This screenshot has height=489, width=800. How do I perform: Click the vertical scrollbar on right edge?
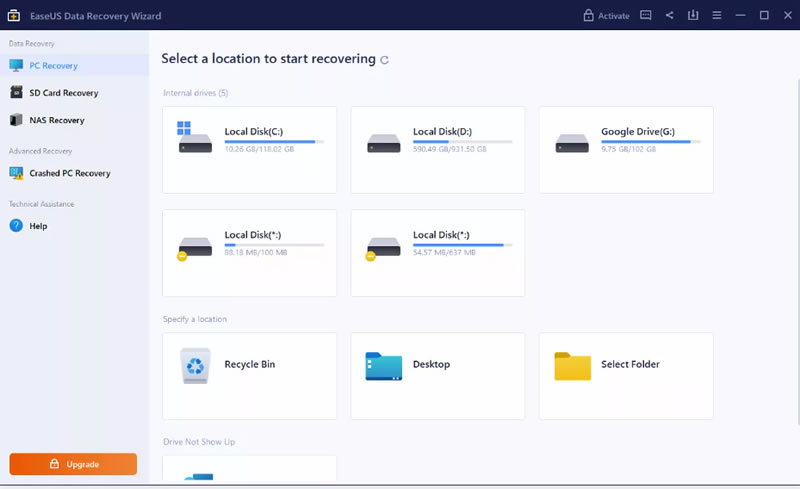798,252
